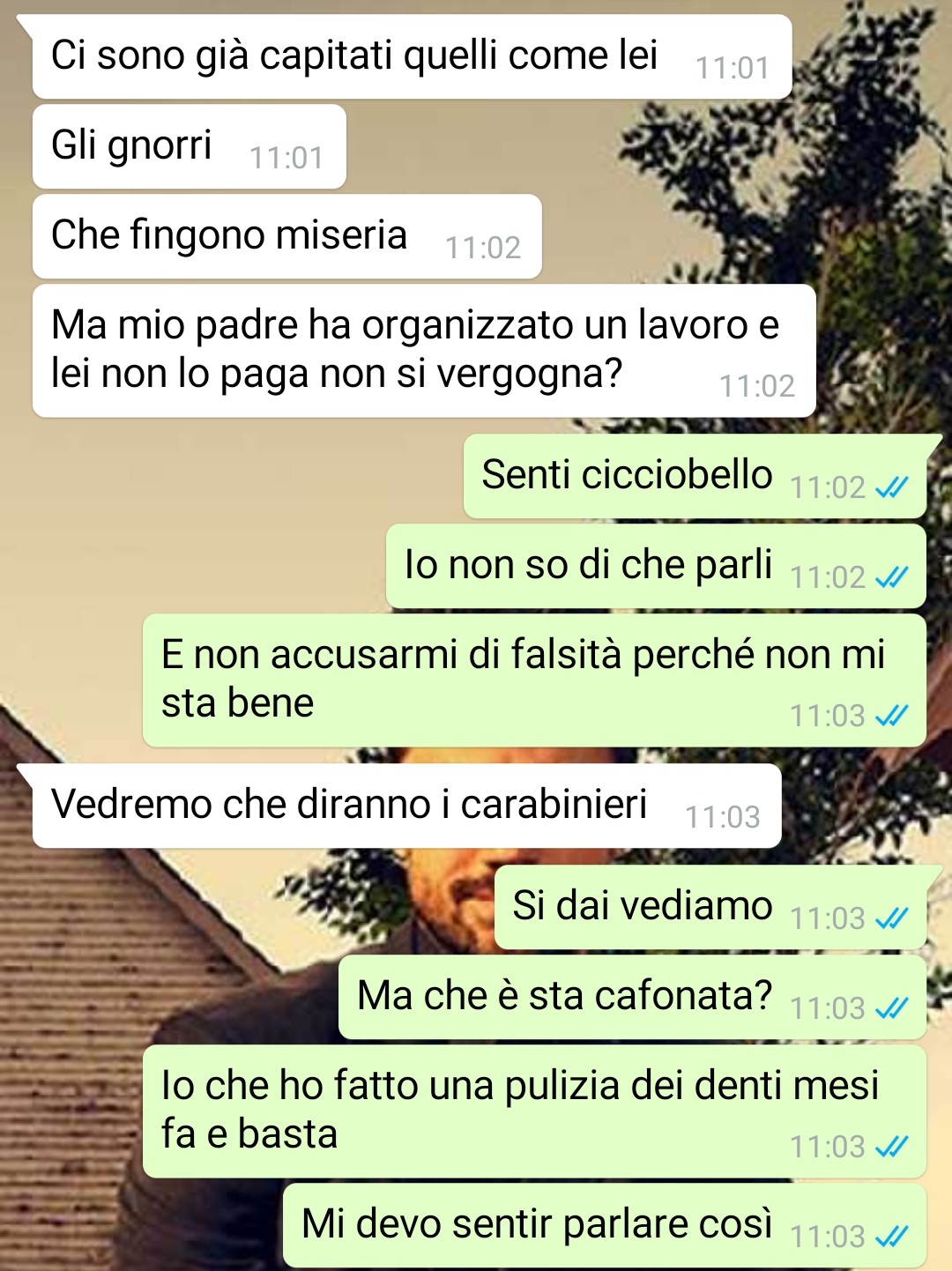The width and height of the screenshot is (952, 1271).
Task: Tap the 'Ma che è sta cafonata?' bubble
Action: tap(632, 997)
